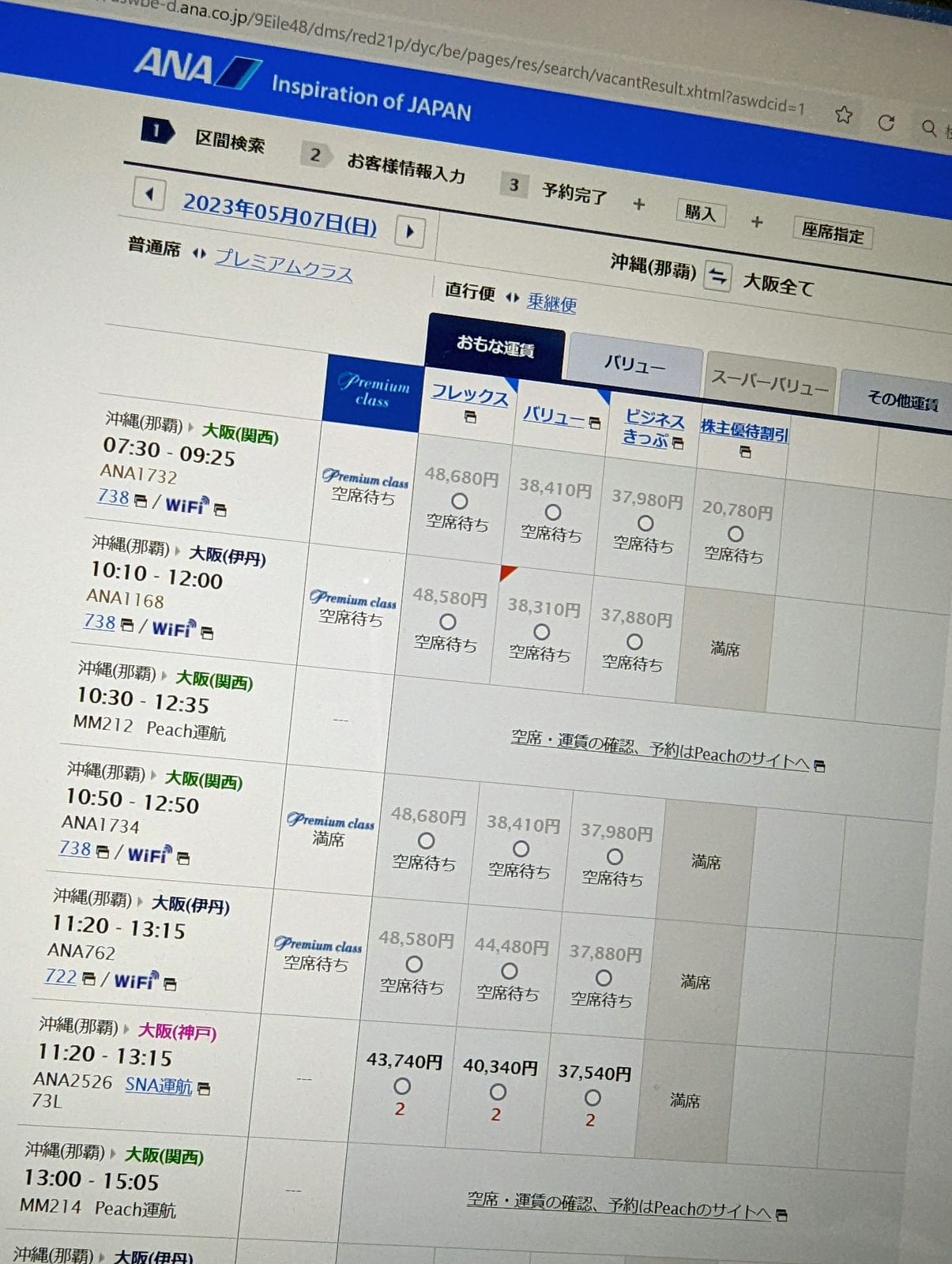Open info icon beside ビジネスきっぷ header
952x1264 pixels.
(x=678, y=442)
